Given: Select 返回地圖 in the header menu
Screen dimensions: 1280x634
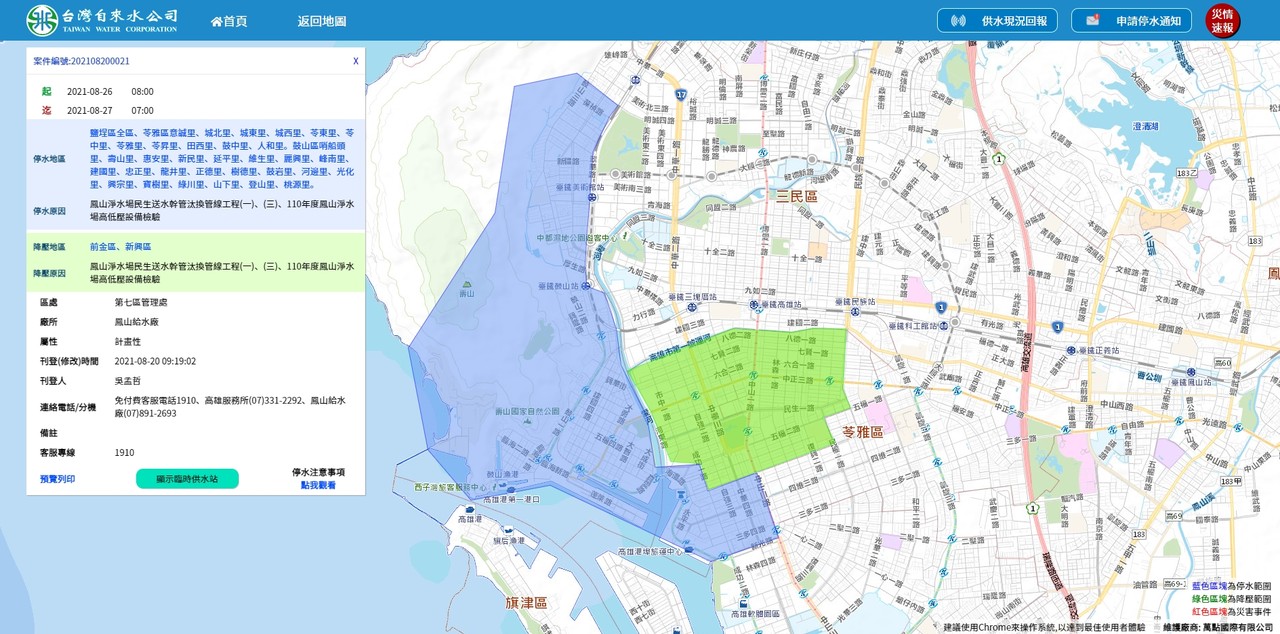Looking at the screenshot, I should [x=321, y=21].
